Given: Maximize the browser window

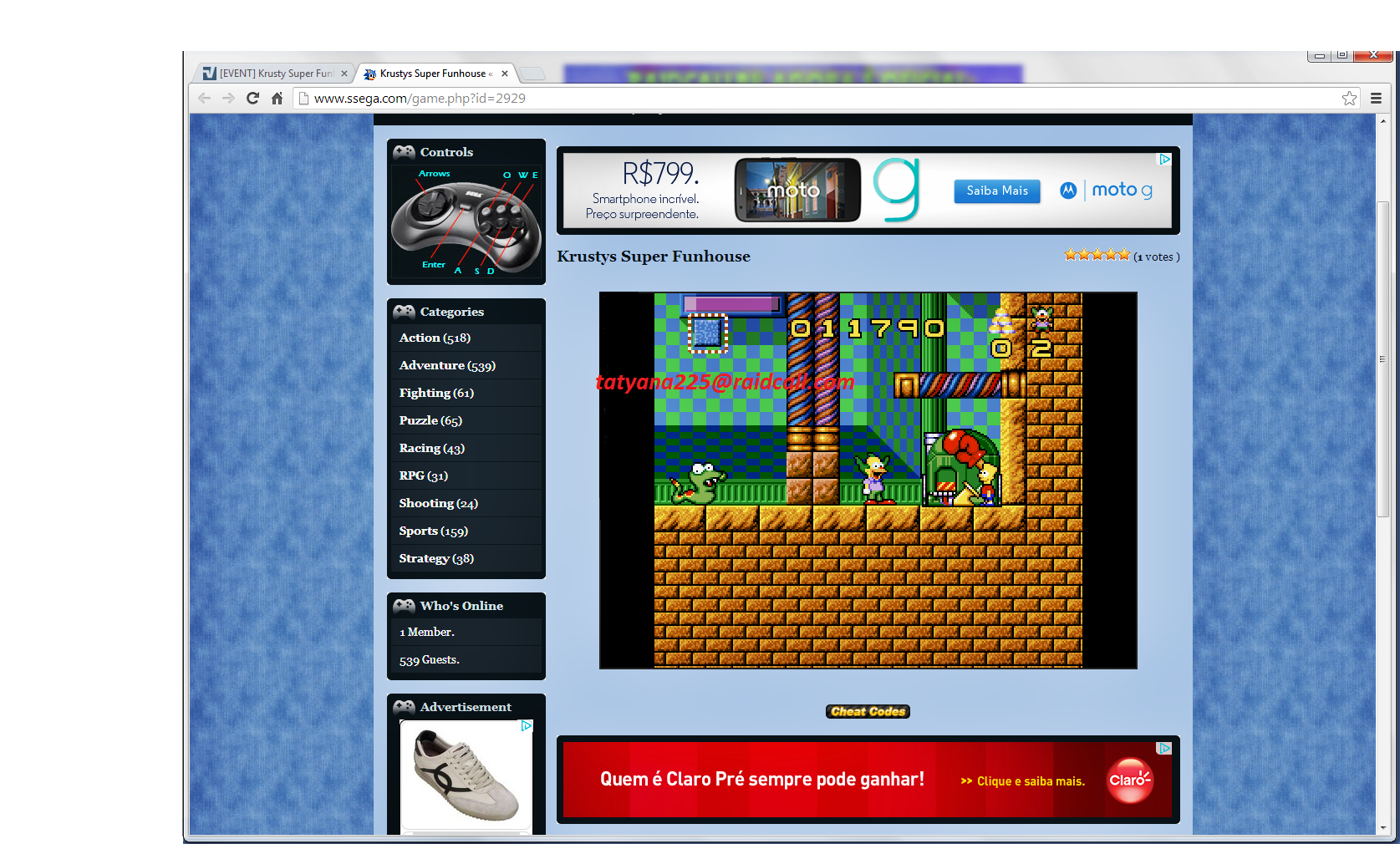Looking at the screenshot, I should pos(1341,55).
